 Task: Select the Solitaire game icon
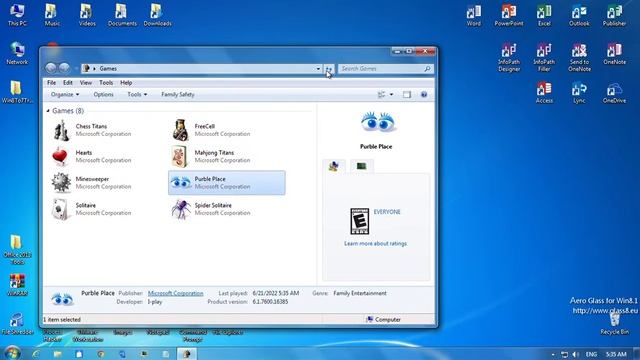coord(61,209)
